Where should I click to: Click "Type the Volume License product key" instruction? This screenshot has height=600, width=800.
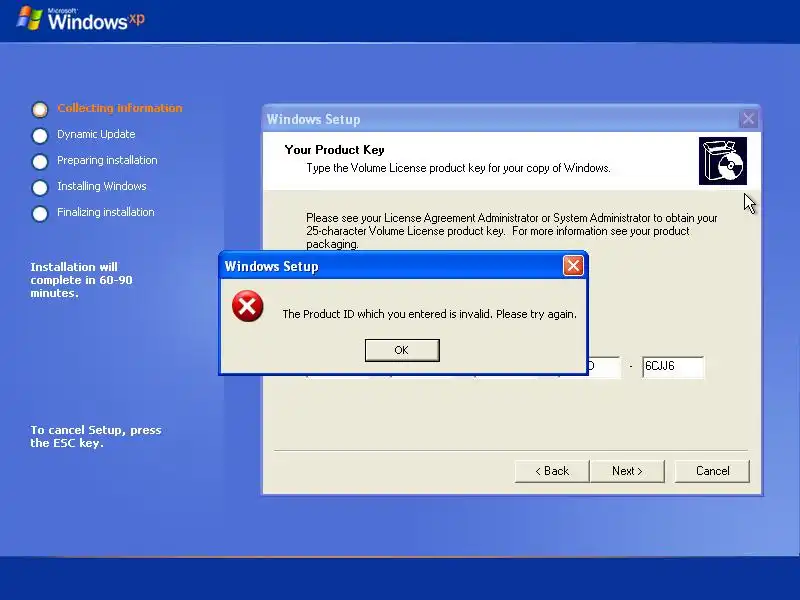point(458,168)
